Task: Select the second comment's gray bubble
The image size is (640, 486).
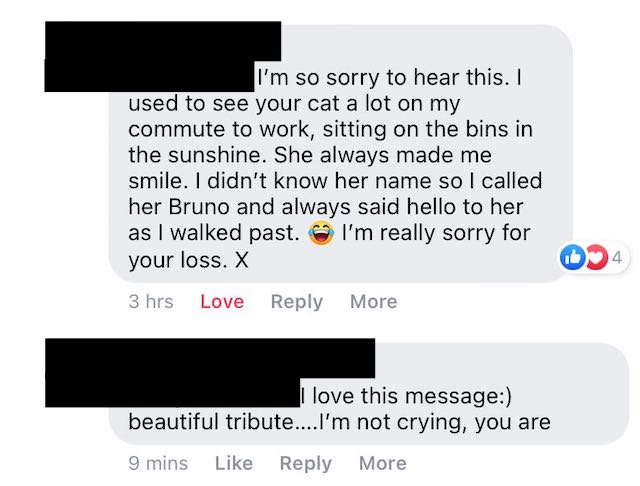Action: [369, 394]
